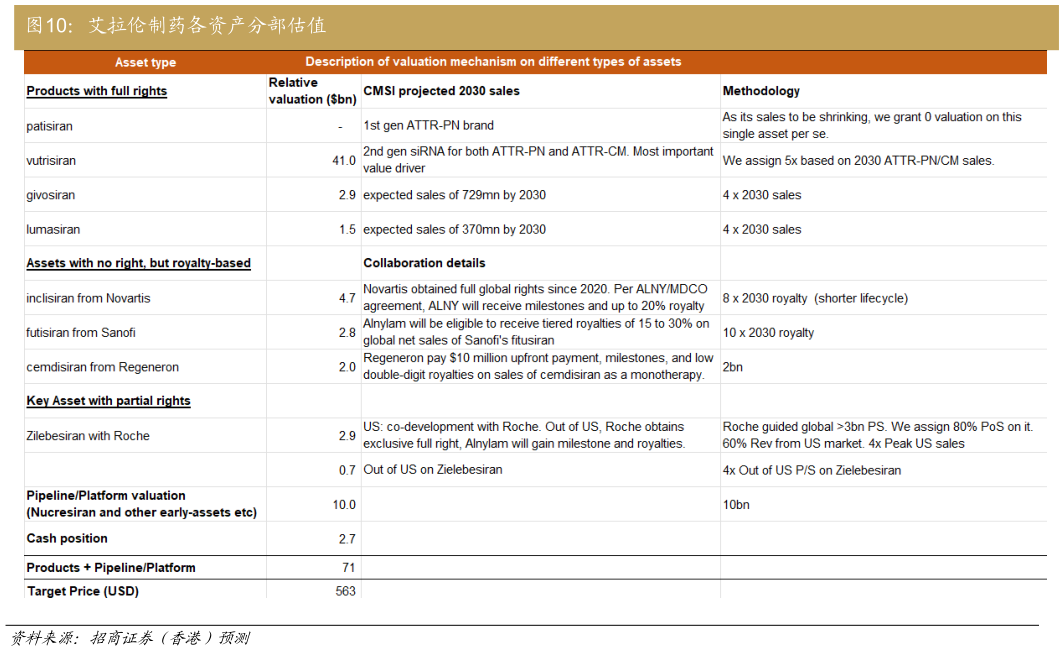Select the 'Zilebesiran with Roche' cell
Viewport: 1064px width, 651px height.
(x=88, y=436)
